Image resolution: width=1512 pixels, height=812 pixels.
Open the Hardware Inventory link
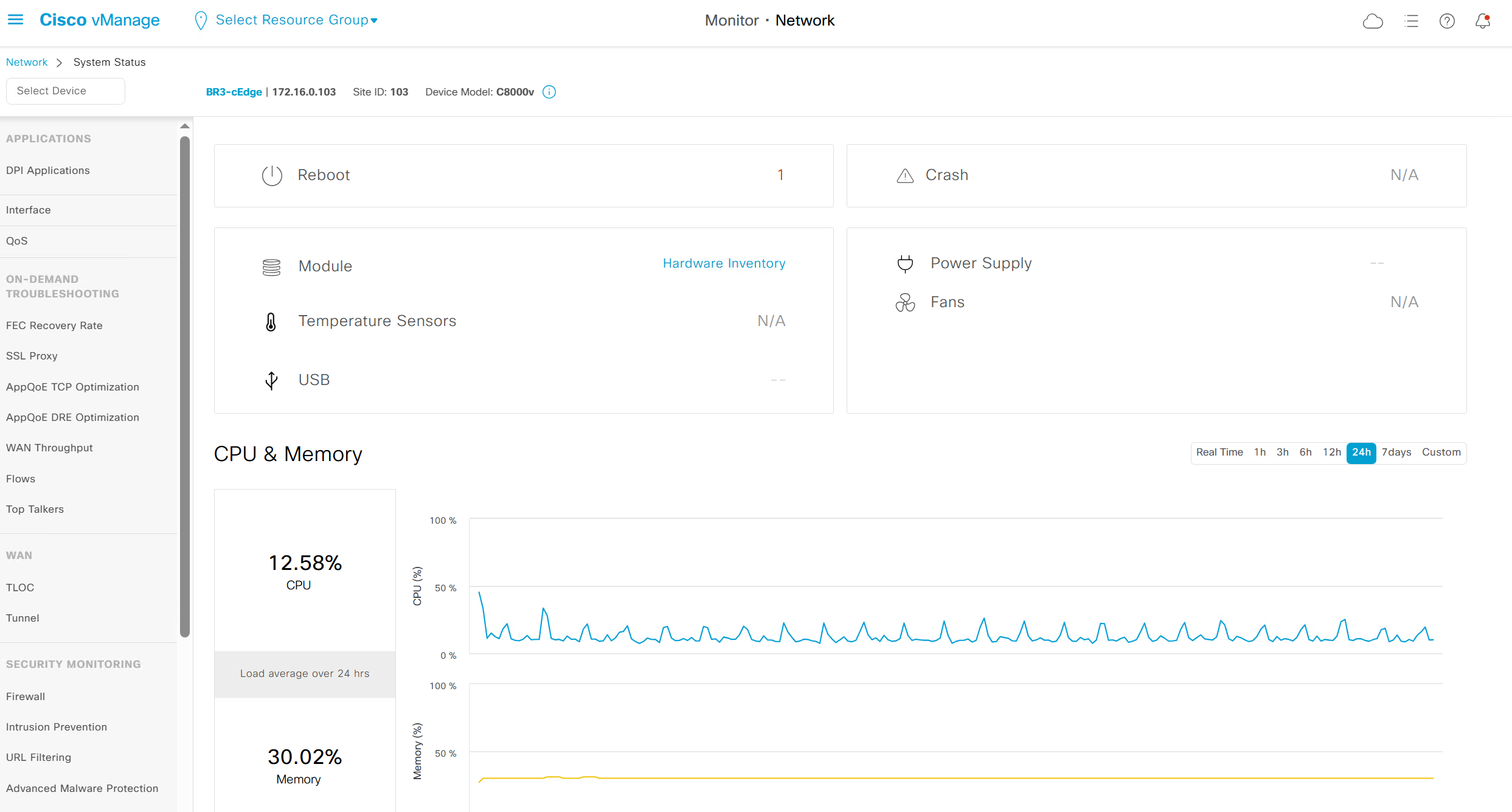tap(724, 263)
